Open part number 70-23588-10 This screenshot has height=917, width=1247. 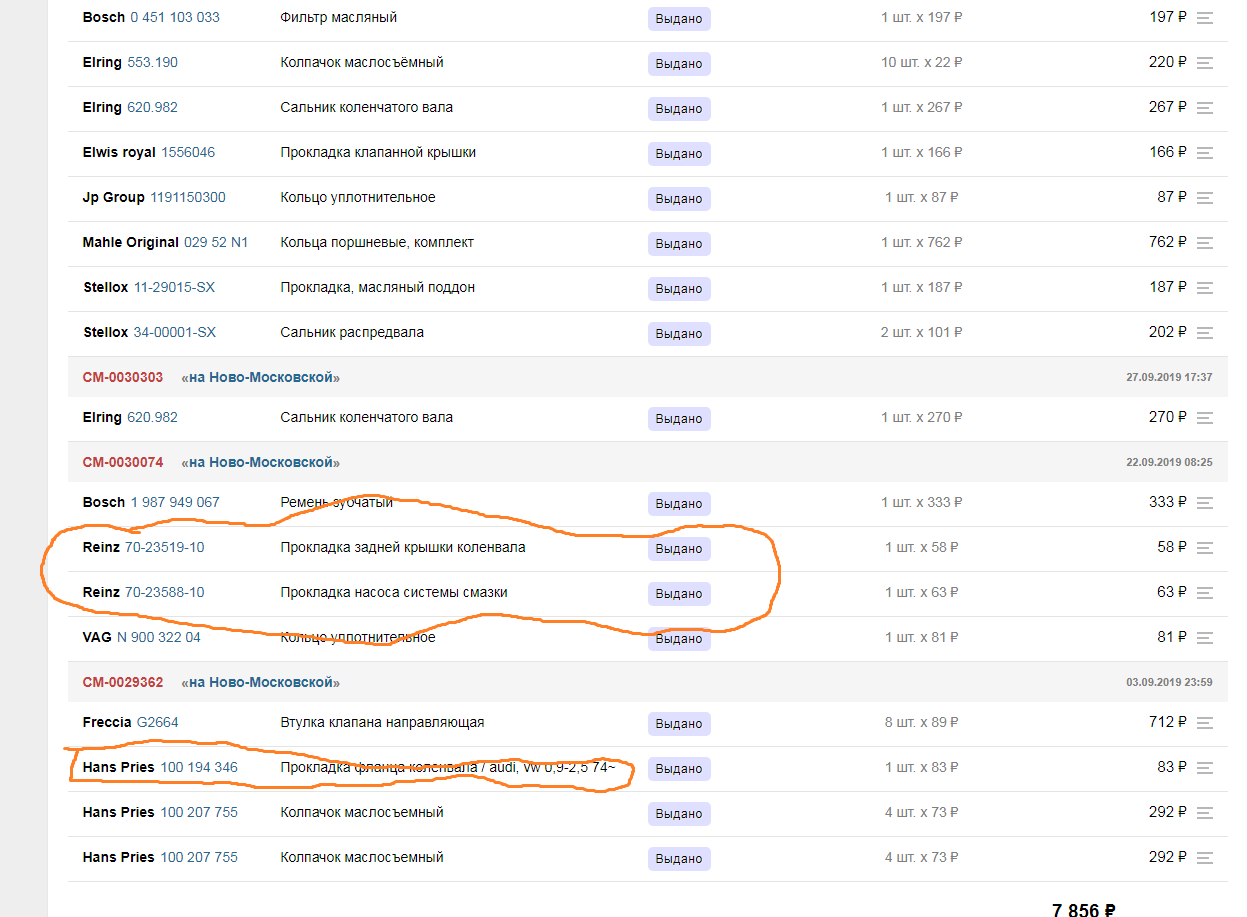(x=164, y=592)
